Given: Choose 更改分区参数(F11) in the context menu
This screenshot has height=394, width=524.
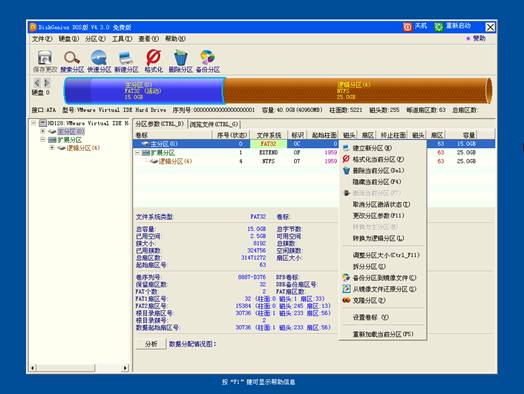Looking at the screenshot, I should click(383, 216).
